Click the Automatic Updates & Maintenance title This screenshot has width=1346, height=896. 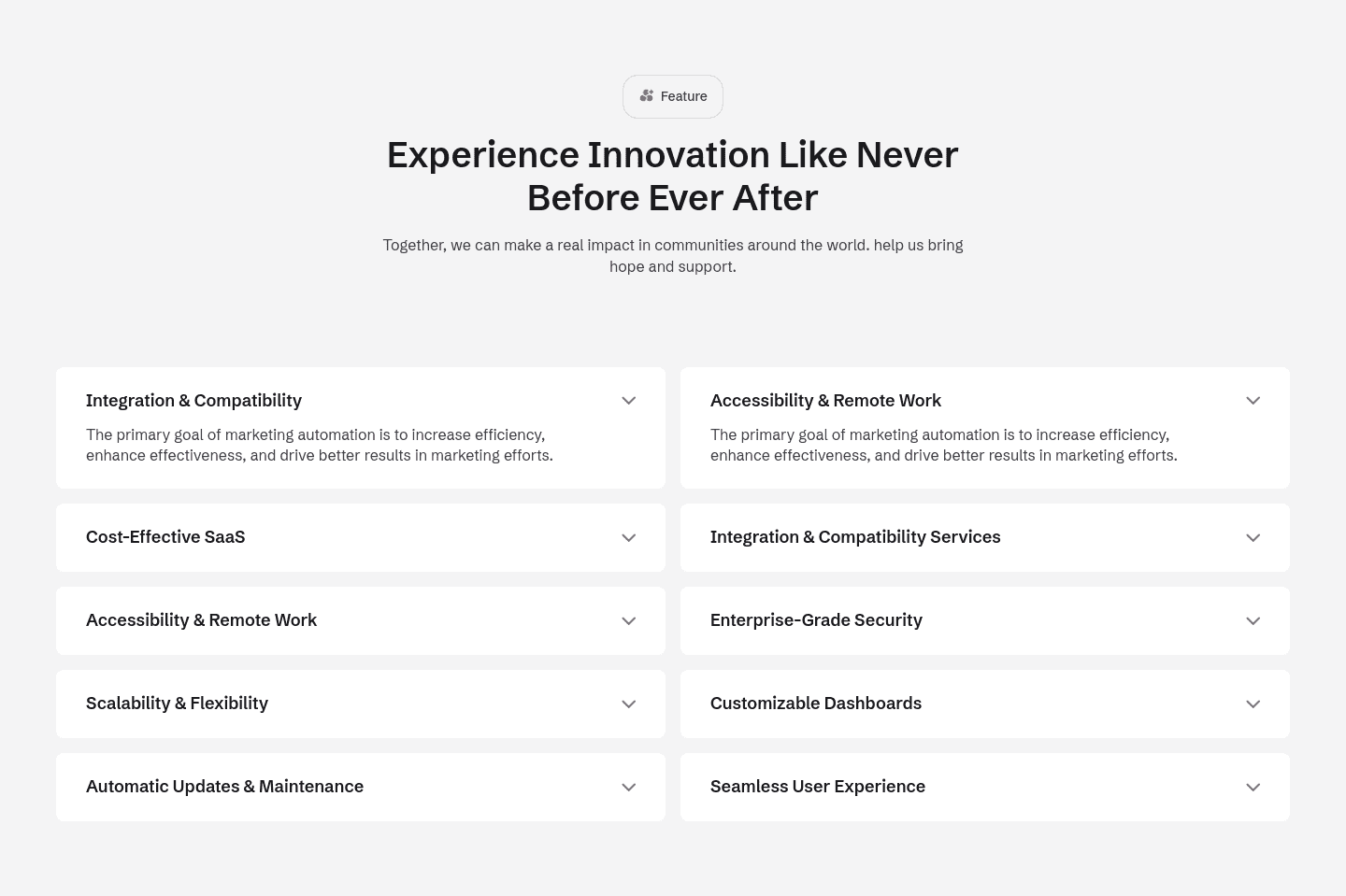pos(224,787)
